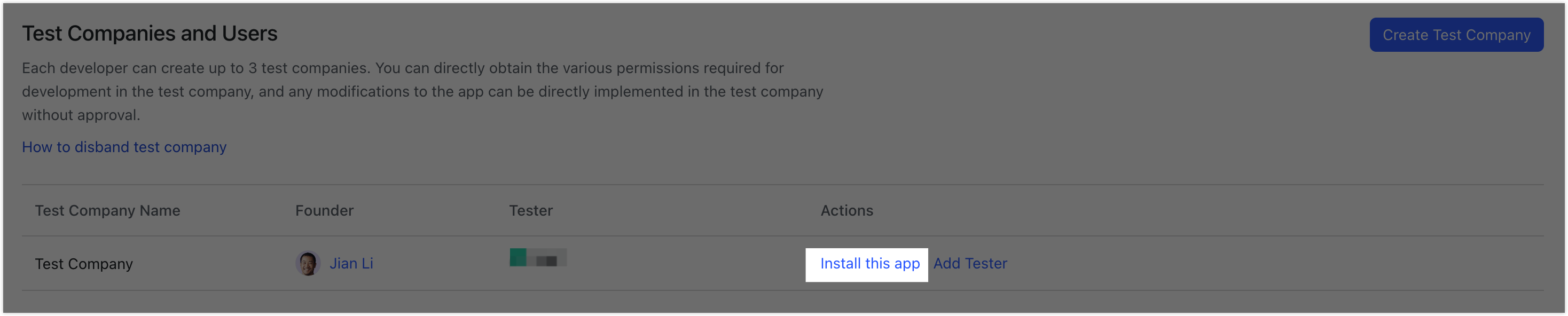Open Jian Li's profile photo avatar
Viewport: 1568px width, 316px height.
[308, 264]
